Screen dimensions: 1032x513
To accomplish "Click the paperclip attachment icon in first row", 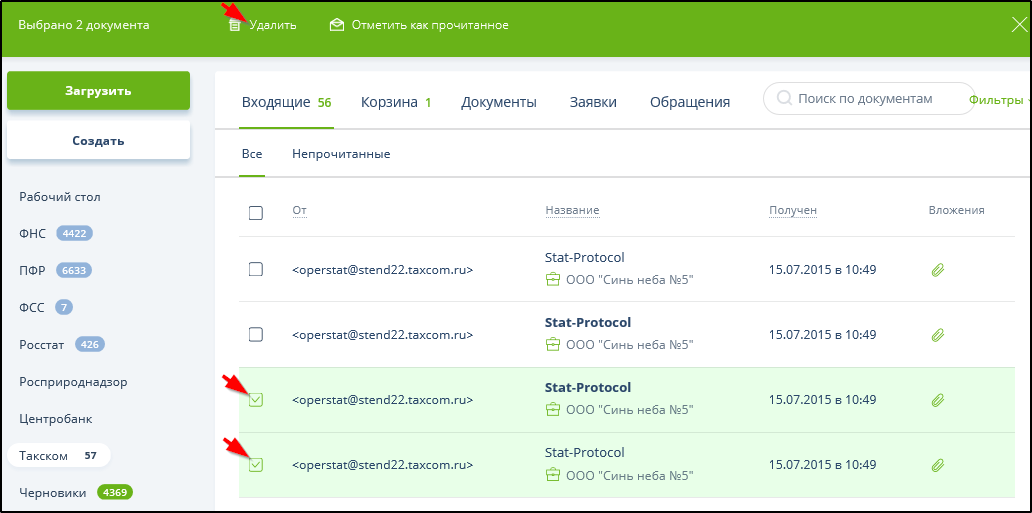I will pyautogui.click(x=938, y=270).
